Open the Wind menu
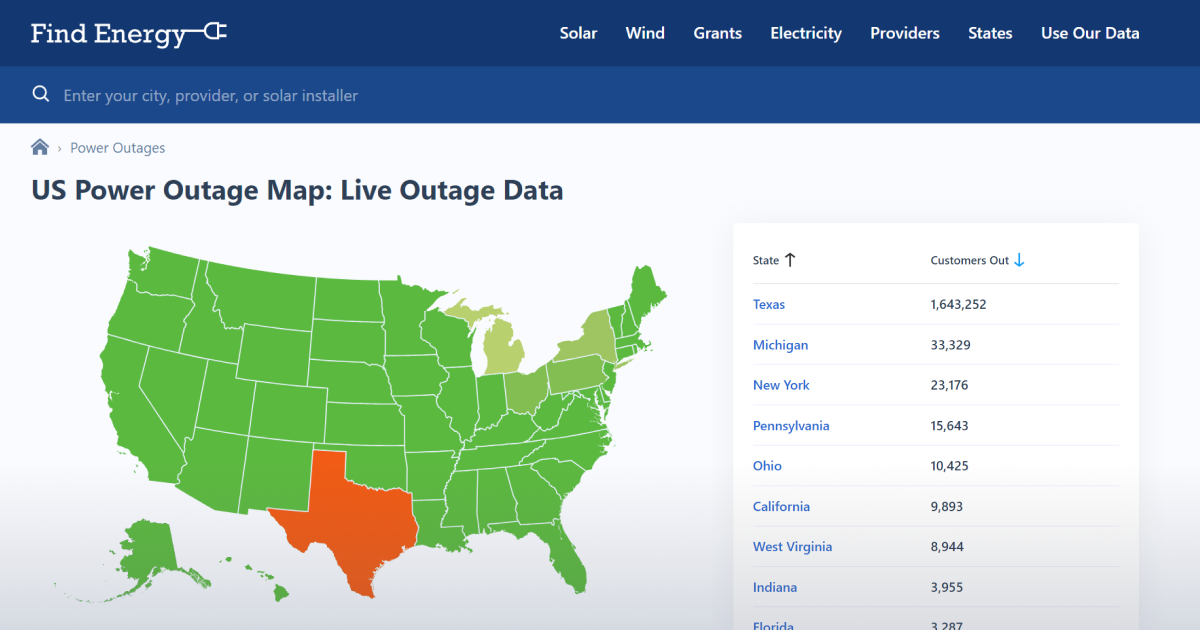Screen dimensions: 1200x630 click(x=645, y=33)
